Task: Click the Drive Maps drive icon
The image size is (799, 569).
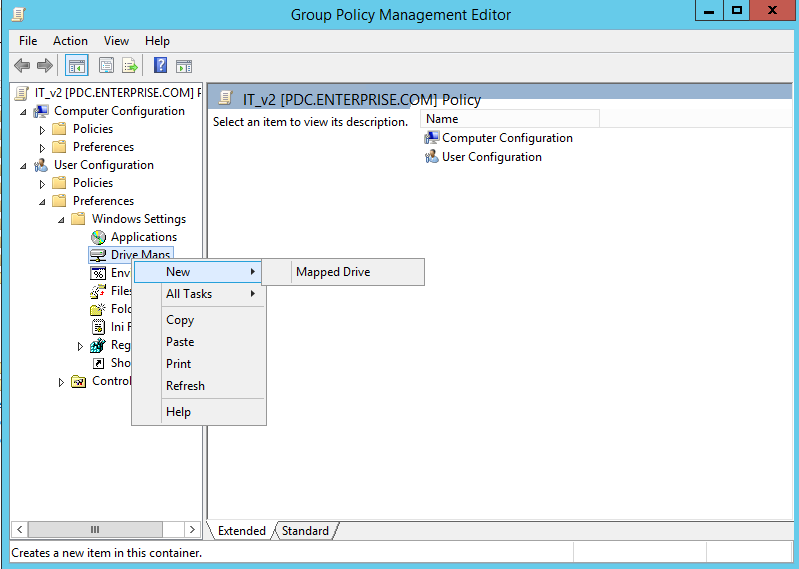Action: [98, 255]
